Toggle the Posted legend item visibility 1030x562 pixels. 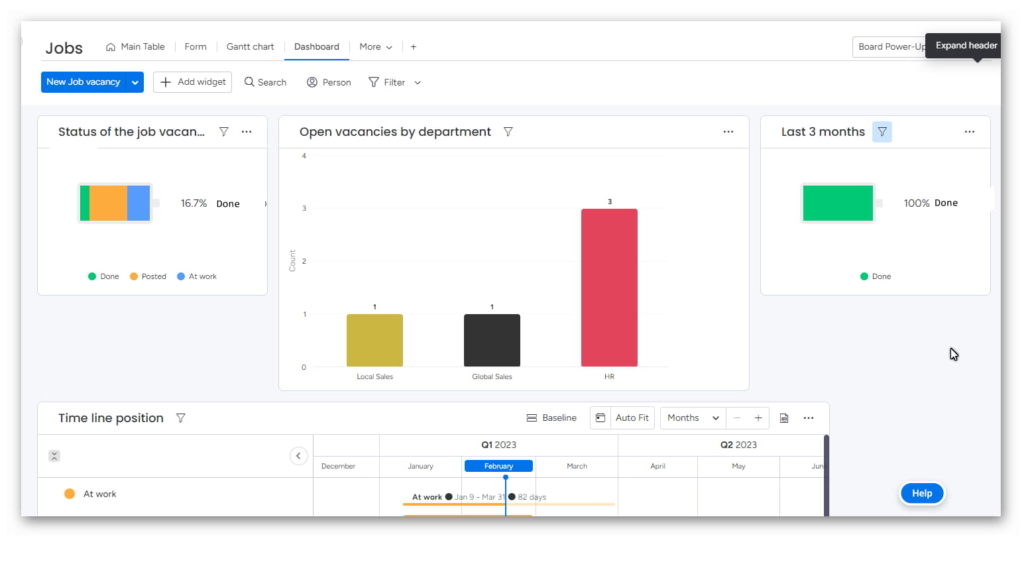[148, 276]
